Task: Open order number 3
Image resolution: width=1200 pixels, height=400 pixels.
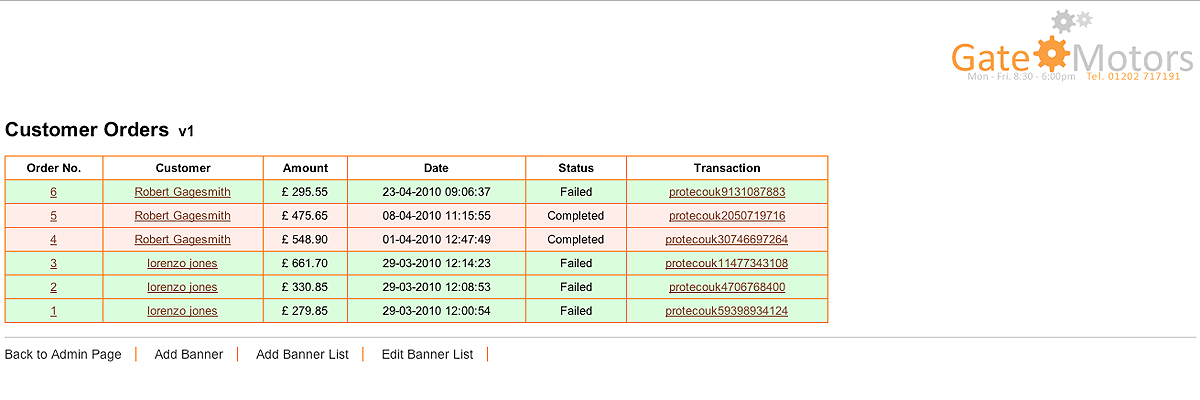Action: (x=53, y=264)
